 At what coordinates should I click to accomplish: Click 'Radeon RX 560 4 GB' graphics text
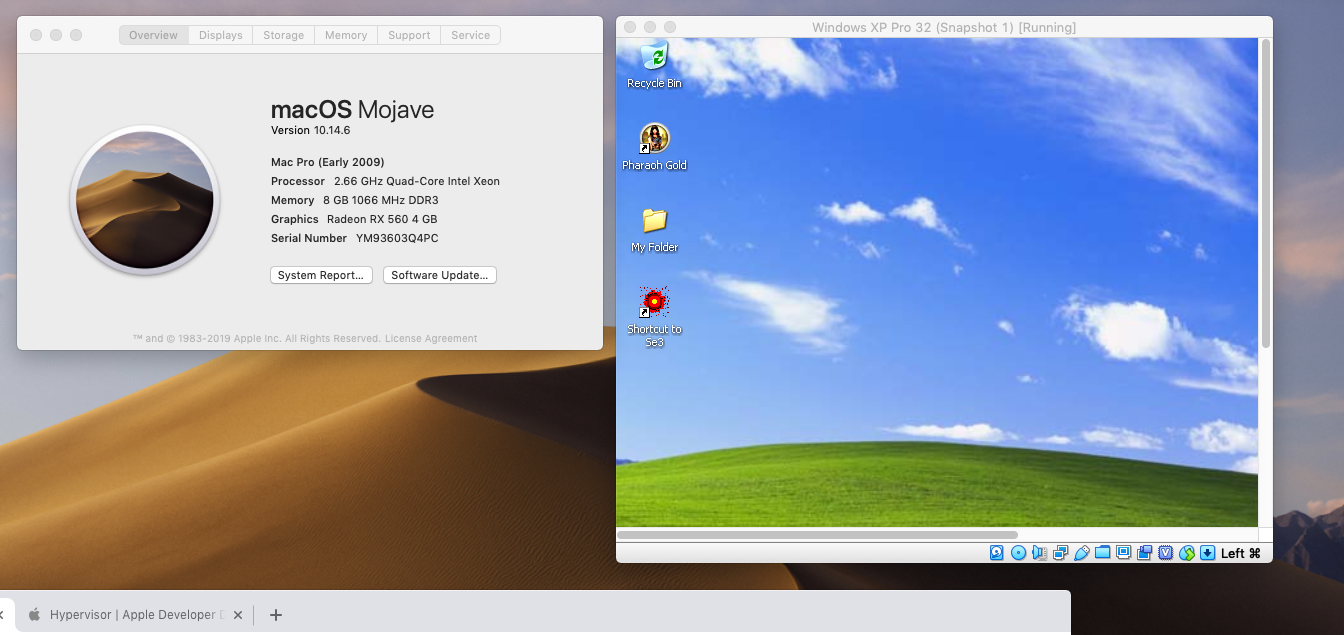click(x=382, y=219)
